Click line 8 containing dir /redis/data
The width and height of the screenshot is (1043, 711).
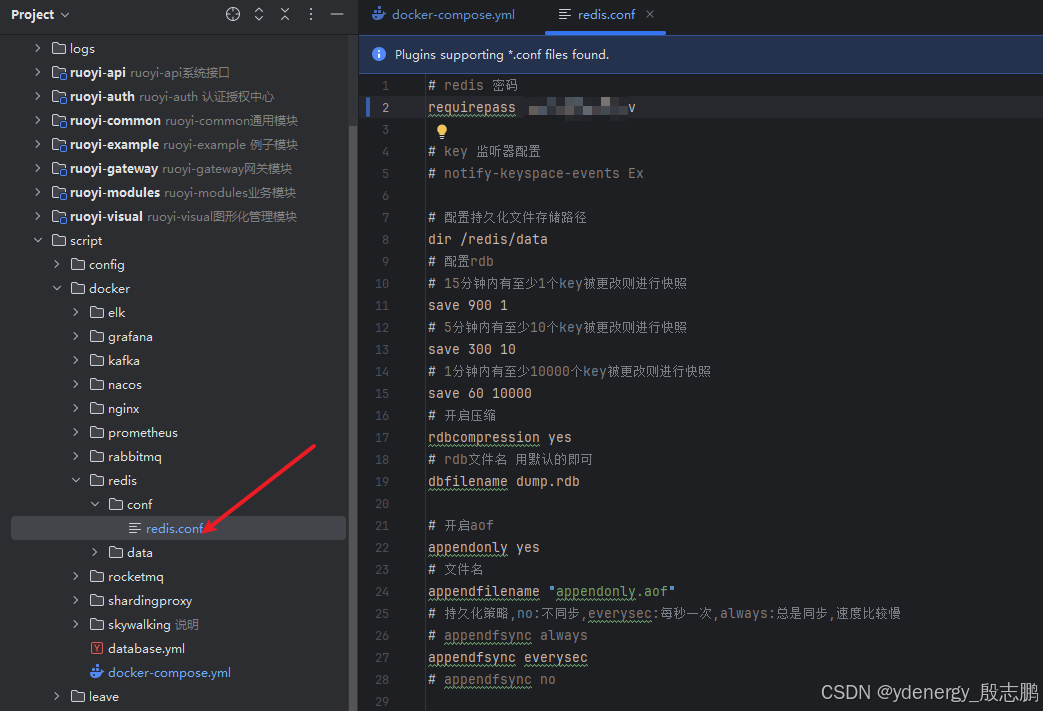(488, 240)
